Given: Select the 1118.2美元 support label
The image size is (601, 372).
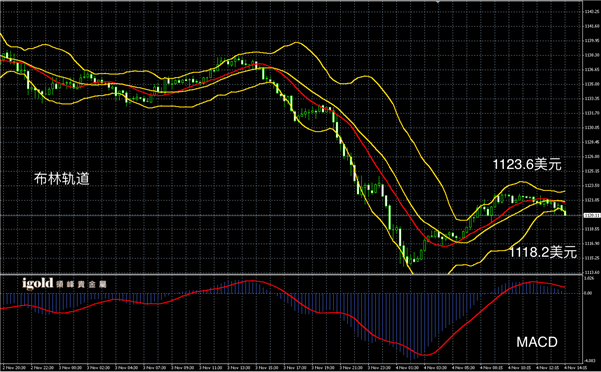Looking at the screenshot, I should tap(543, 252).
